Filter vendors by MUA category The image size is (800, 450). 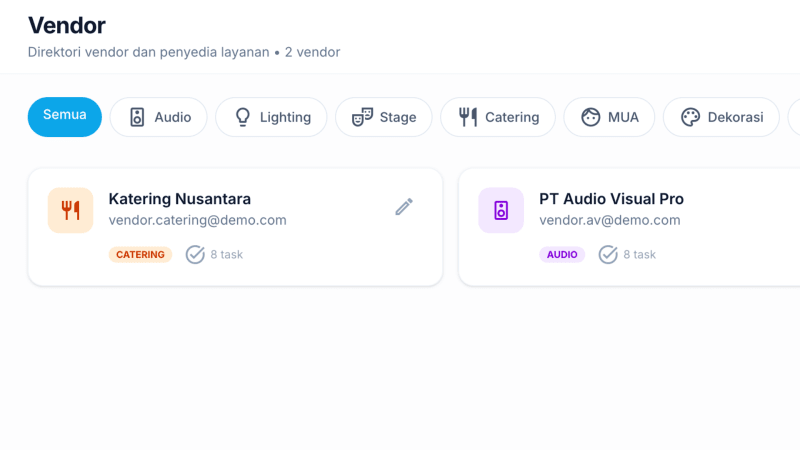pyautogui.click(x=609, y=117)
